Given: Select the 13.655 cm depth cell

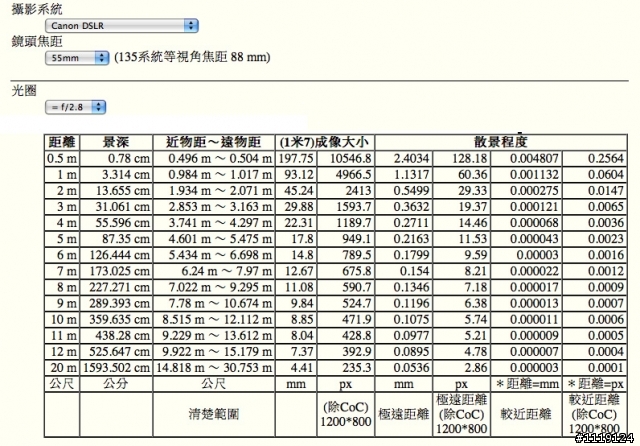Looking at the screenshot, I should (x=116, y=191).
